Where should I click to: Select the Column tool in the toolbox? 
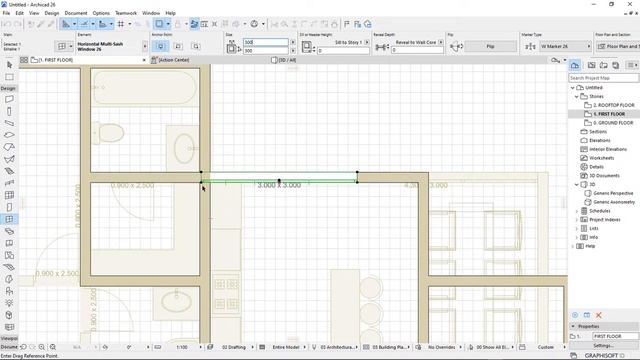coord(9,111)
